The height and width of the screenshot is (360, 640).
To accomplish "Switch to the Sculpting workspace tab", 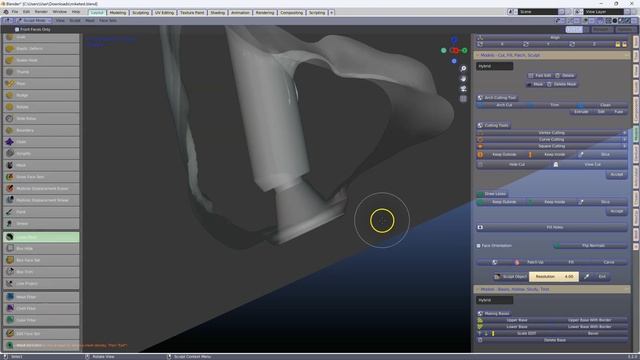I will (x=140, y=13).
